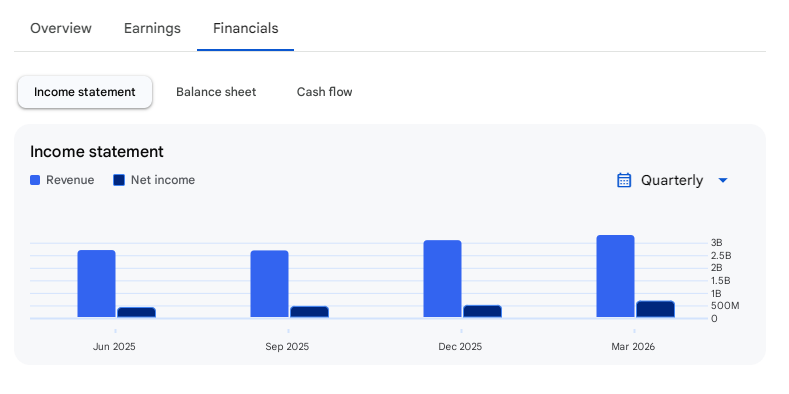The image size is (789, 394).
Task: Select the Mar 2026 revenue bar
Action: point(615,276)
